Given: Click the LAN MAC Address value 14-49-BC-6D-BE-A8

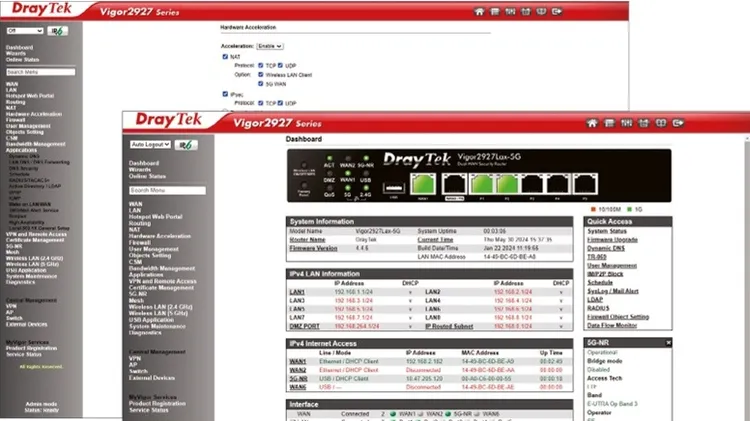Looking at the screenshot, I should pos(509,257).
